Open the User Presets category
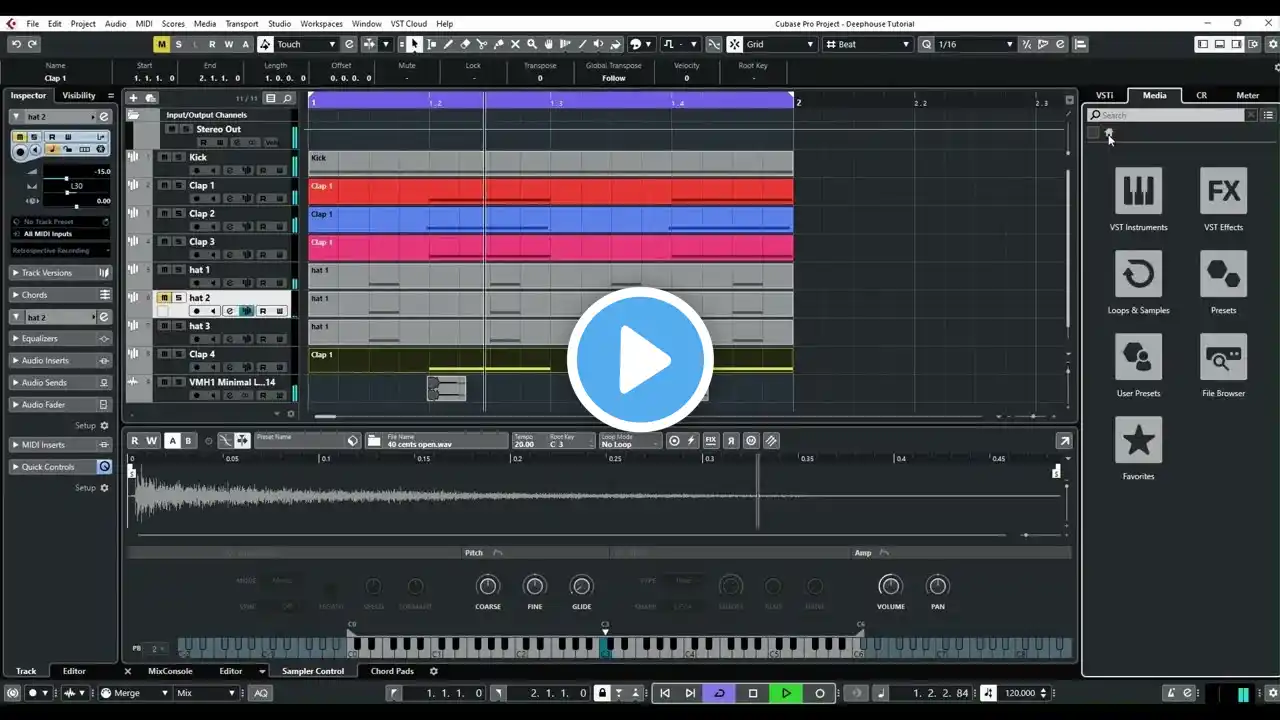1280x720 pixels. (1138, 356)
